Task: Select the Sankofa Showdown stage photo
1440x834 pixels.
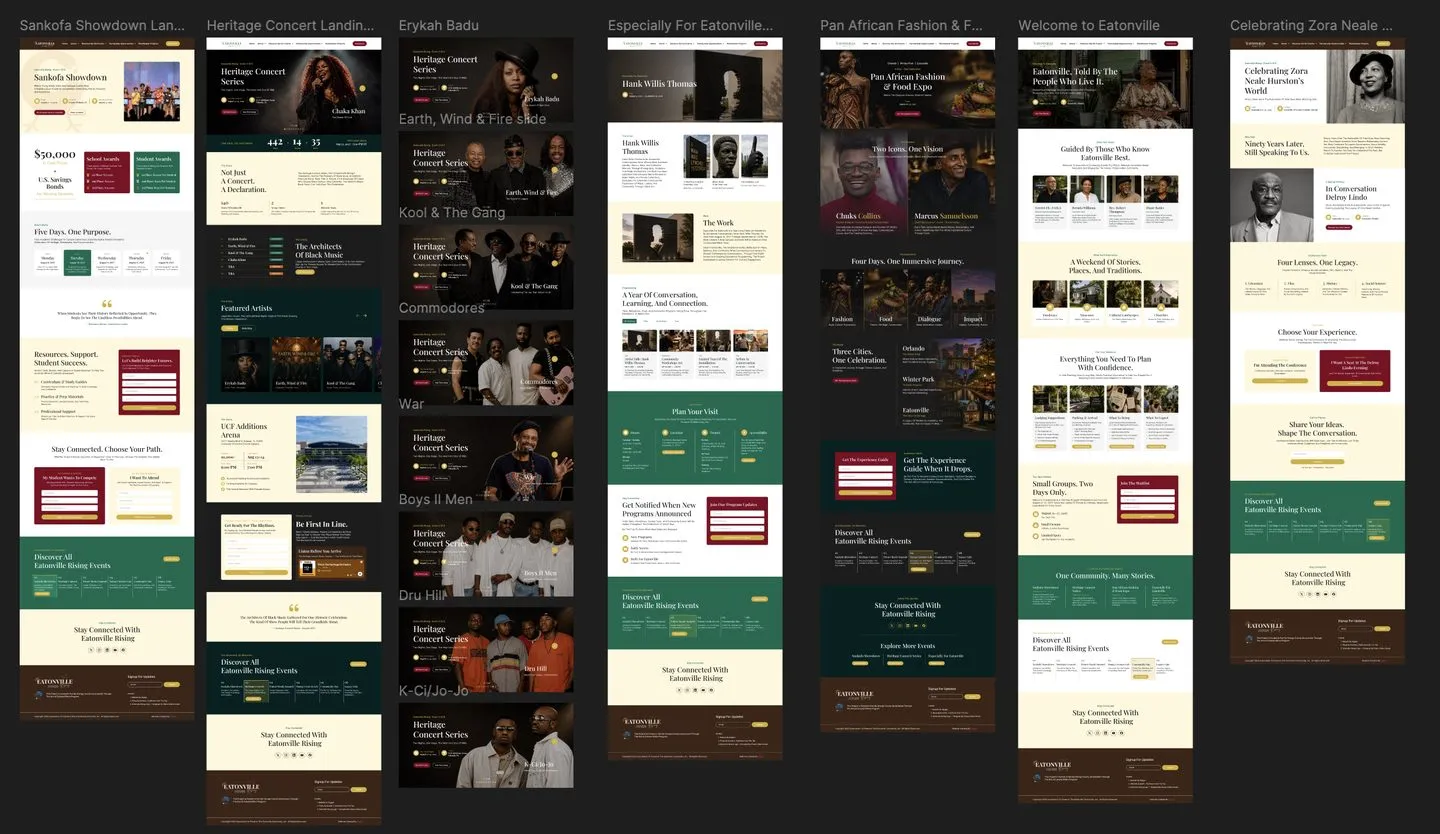Action: [x=150, y=91]
